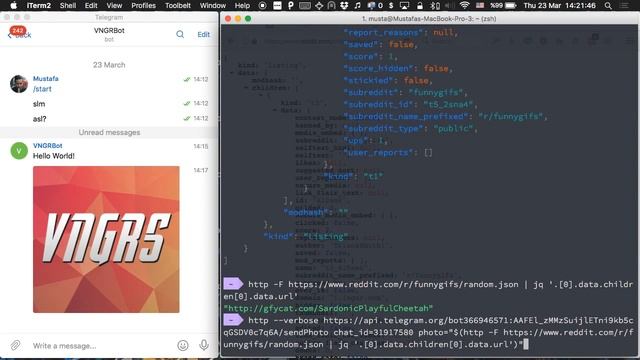Screen dimensions: 640x360
Task: Click the Dropbox menu bar icon
Action: coord(344,5)
